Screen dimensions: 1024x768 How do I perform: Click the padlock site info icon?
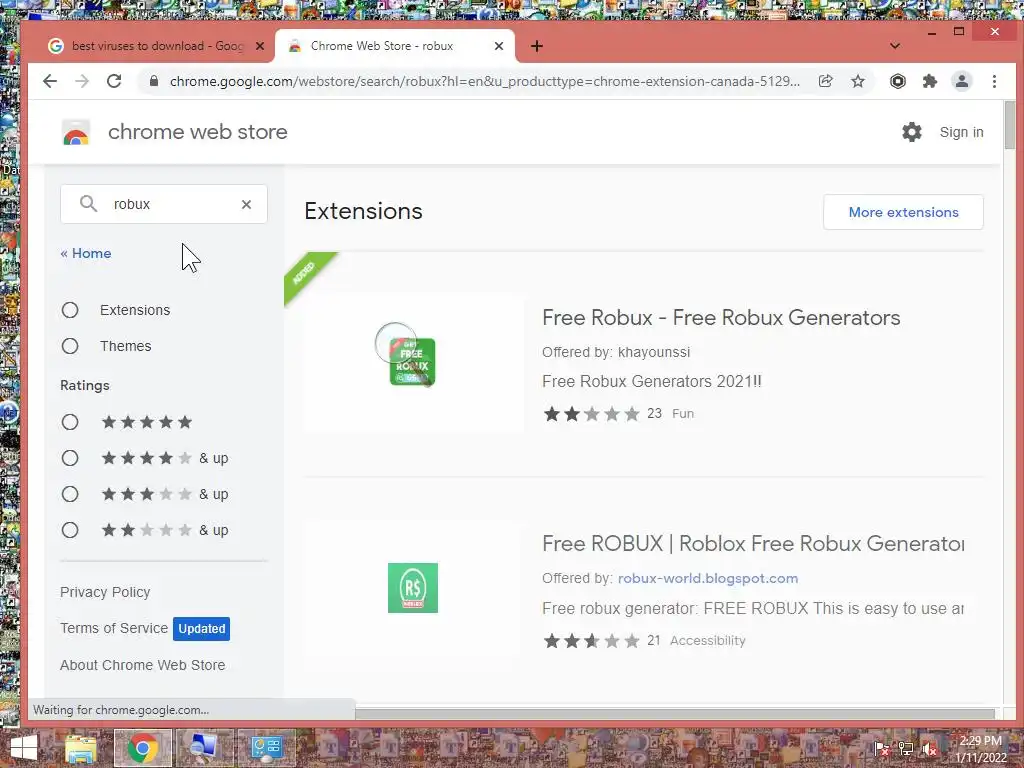coord(154,81)
